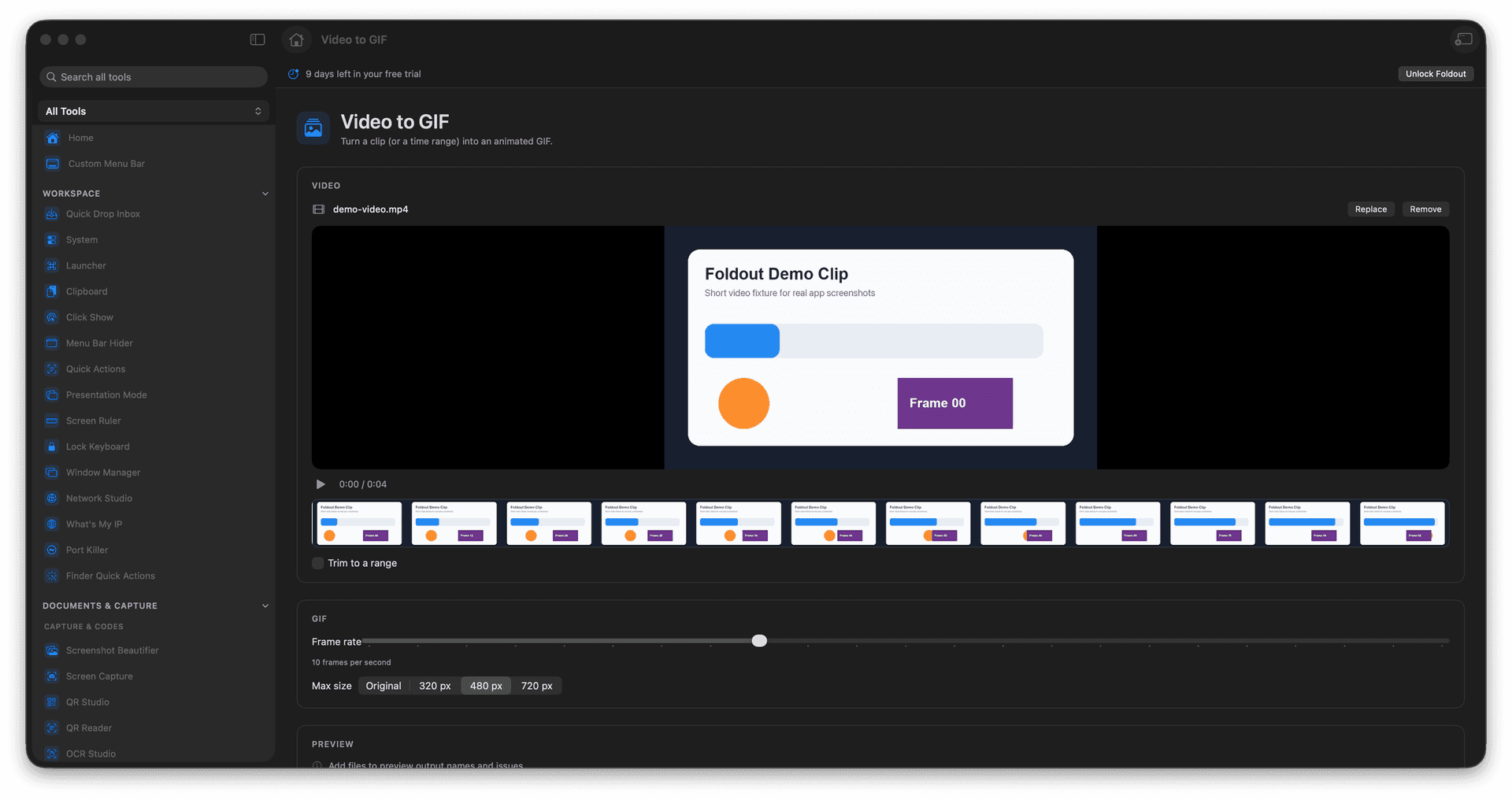Viewport: 1512px width, 800px height.
Task: Select the System tool icon
Action: point(52,240)
